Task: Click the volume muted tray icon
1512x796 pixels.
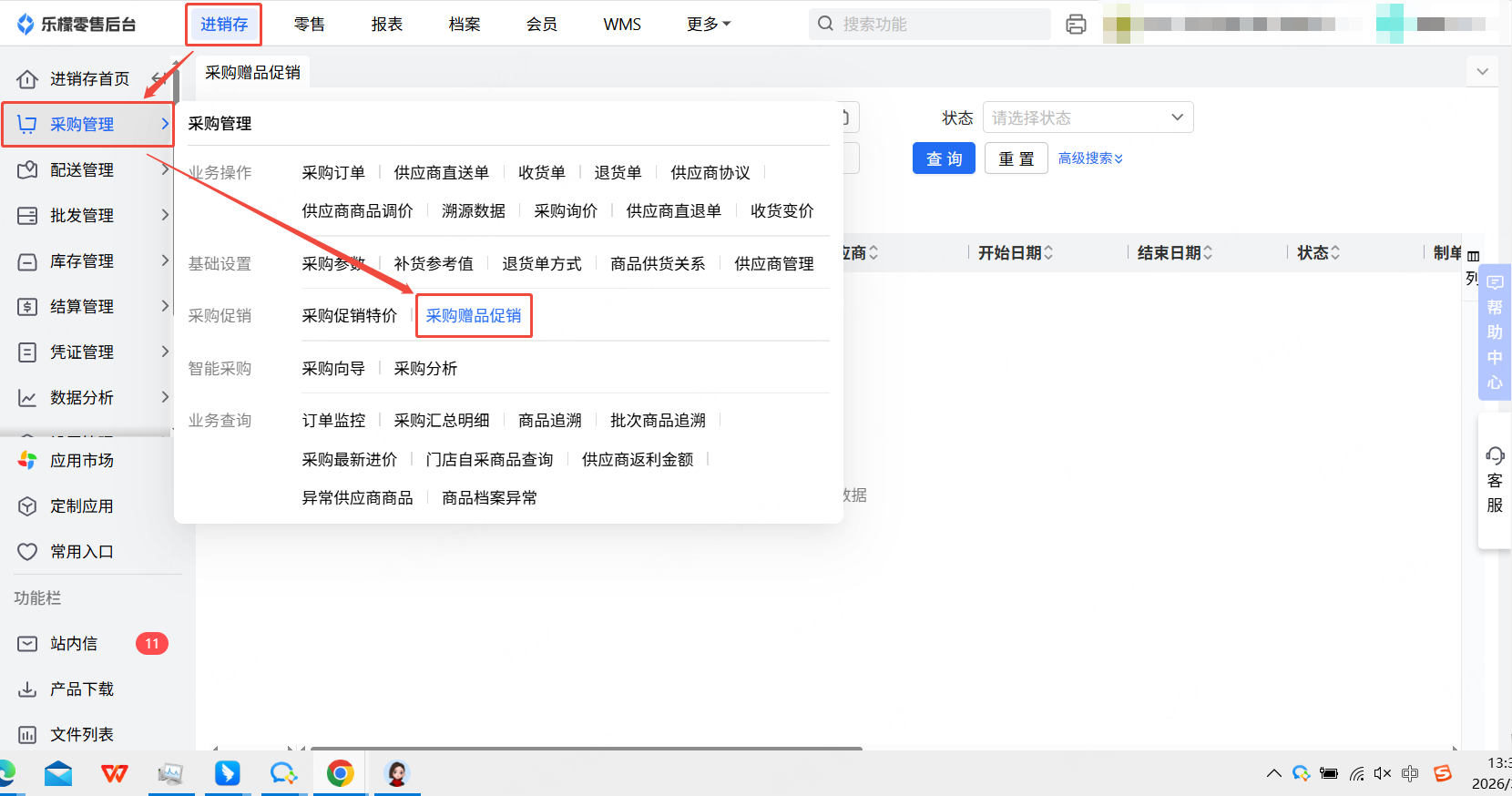Action: 1383,773
